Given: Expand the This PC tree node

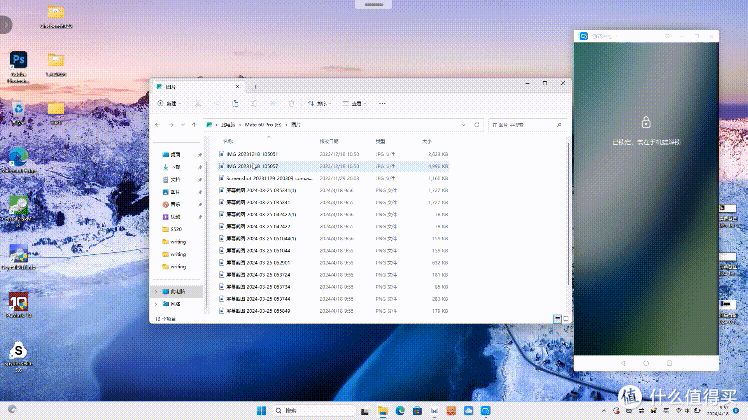Looking at the screenshot, I should pyautogui.click(x=154, y=290).
